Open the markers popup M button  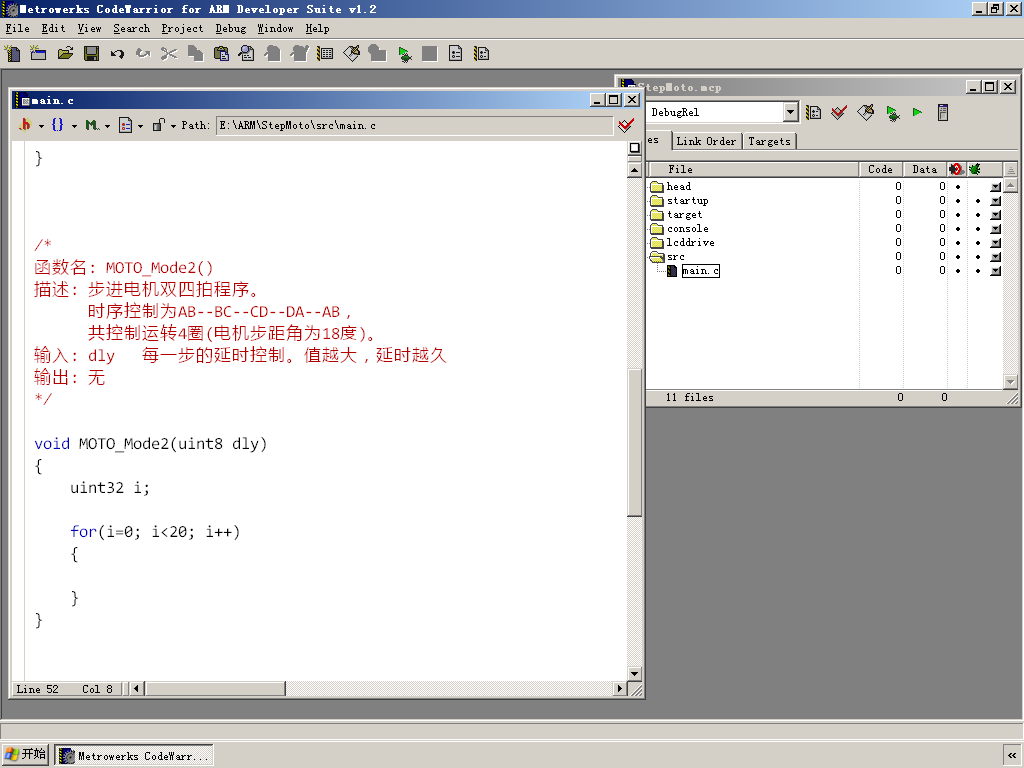click(x=97, y=125)
